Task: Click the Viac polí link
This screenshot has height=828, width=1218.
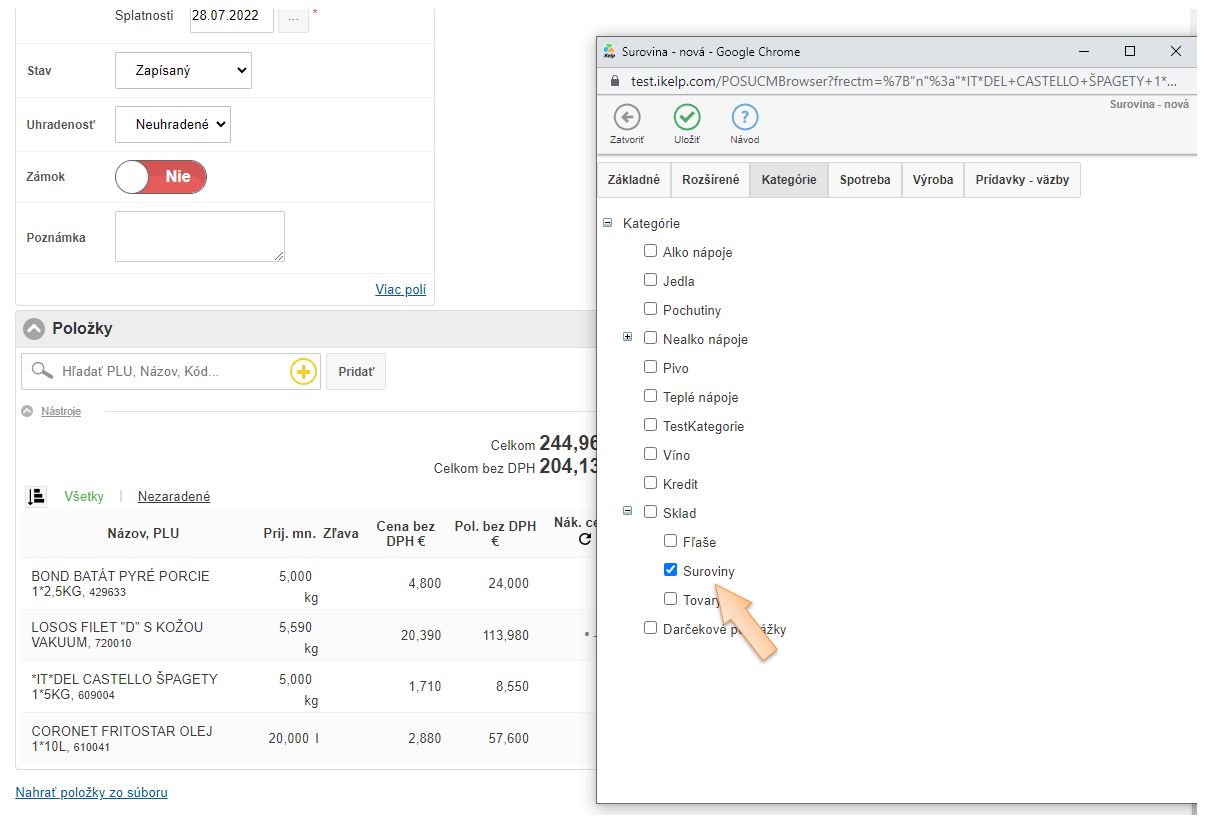Action: (x=400, y=290)
